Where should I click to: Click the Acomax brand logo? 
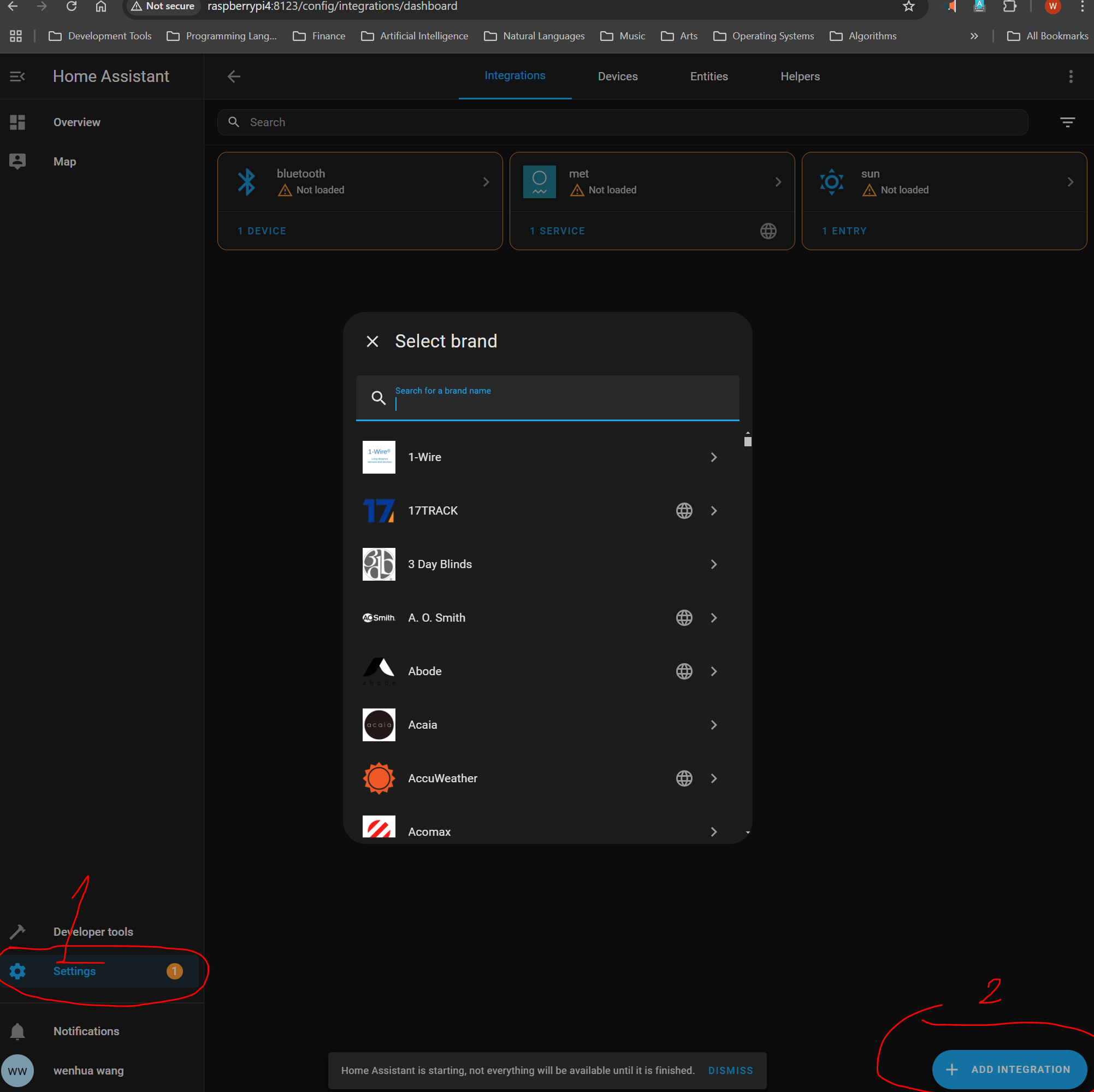pyautogui.click(x=379, y=827)
